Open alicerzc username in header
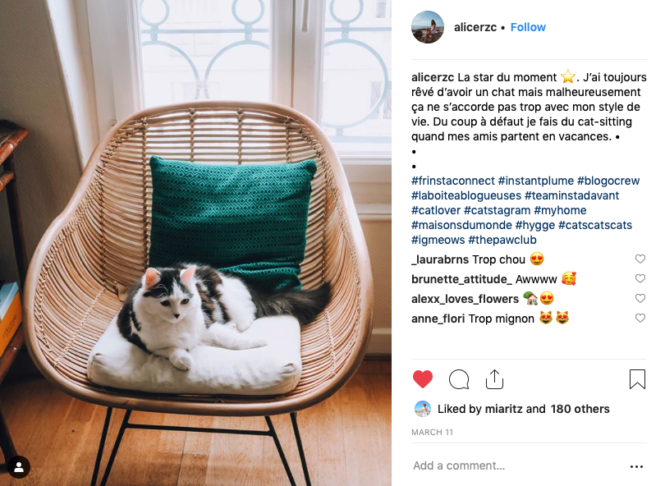Viewport: 665px width, 486px height. coord(475,27)
